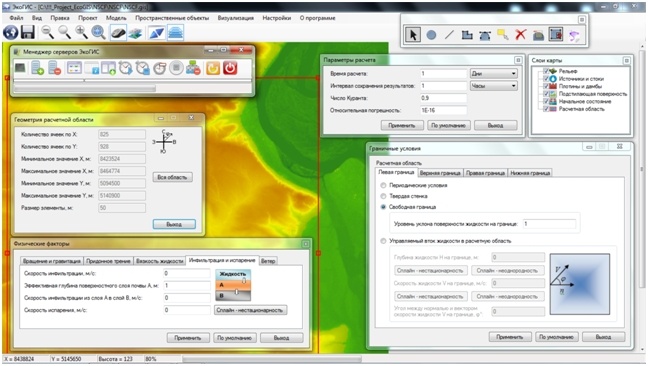
Task: Select the arrow pointer tool
Action: point(413,35)
